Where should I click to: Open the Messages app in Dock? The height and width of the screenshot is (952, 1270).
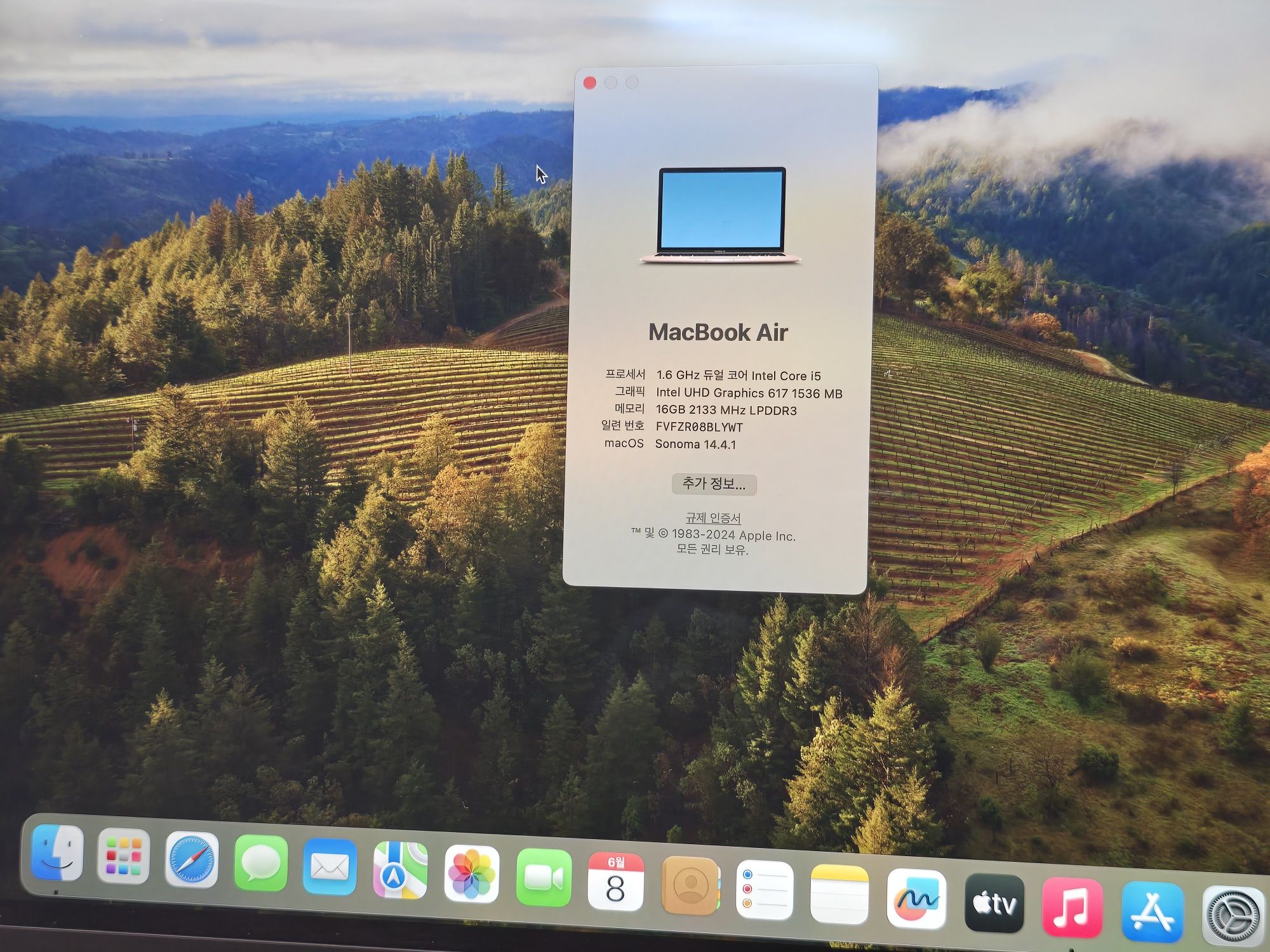(261, 863)
